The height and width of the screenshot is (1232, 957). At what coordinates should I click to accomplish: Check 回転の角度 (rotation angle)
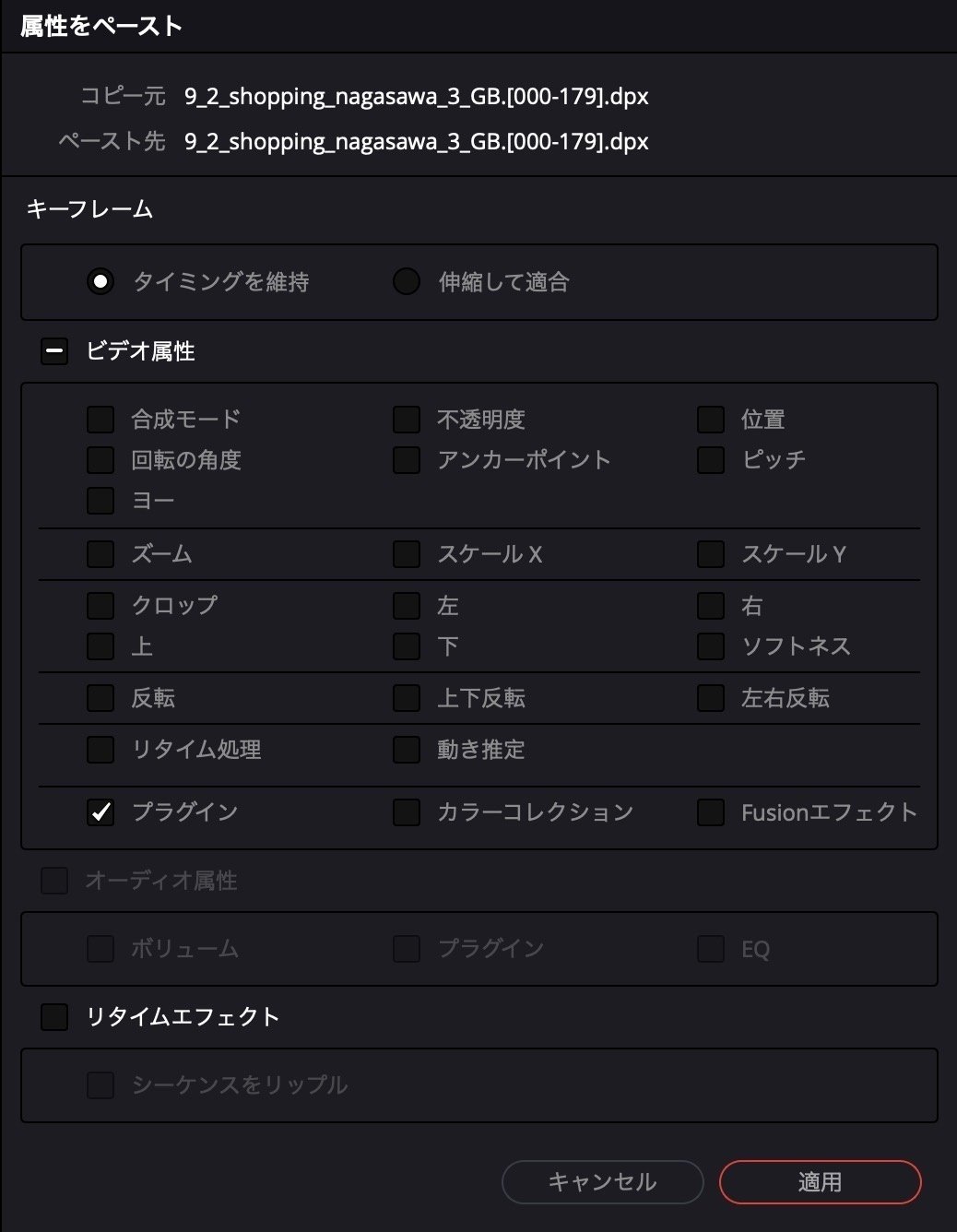pos(100,460)
